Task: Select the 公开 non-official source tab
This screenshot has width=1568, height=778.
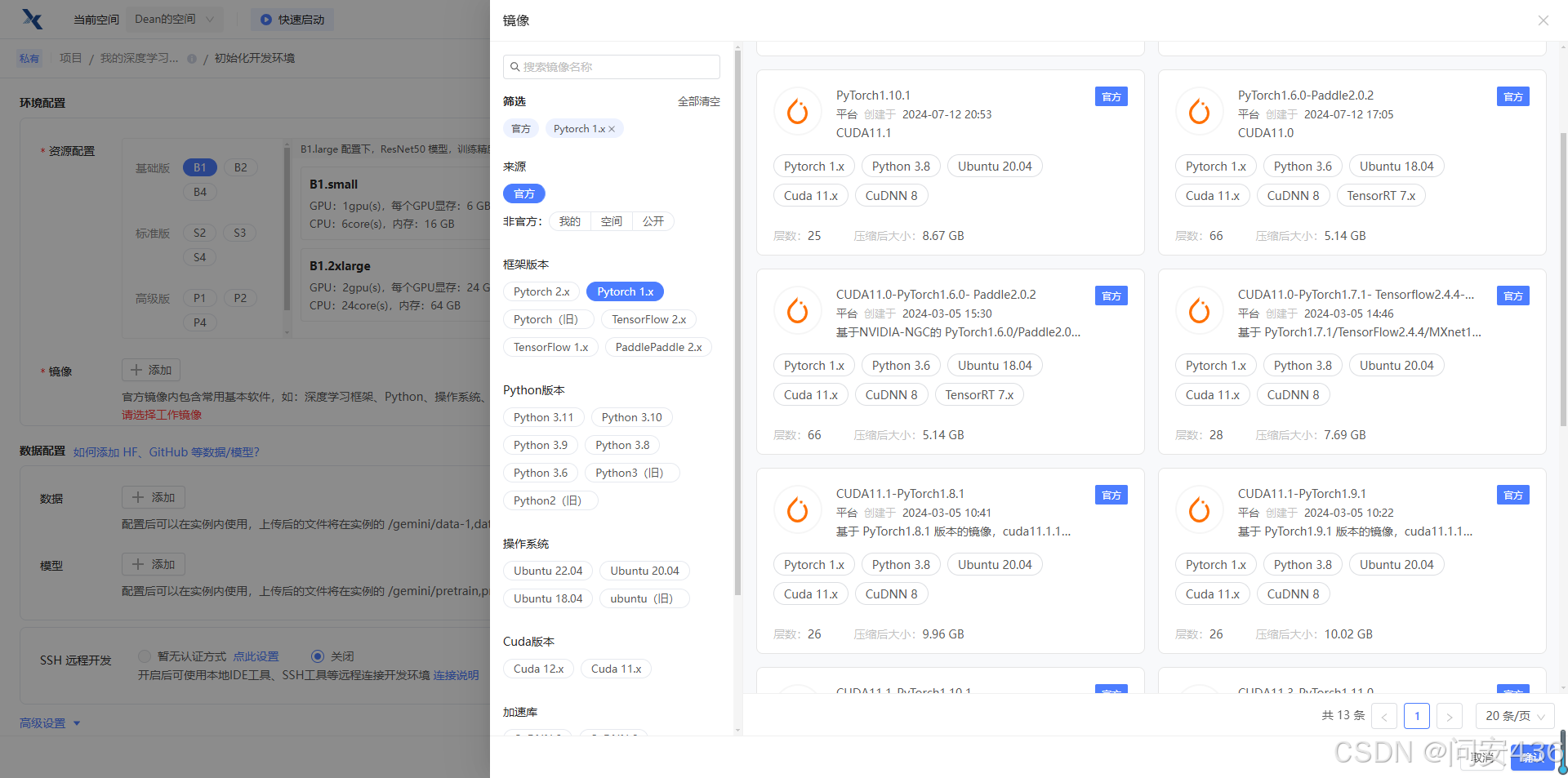Action: (653, 221)
